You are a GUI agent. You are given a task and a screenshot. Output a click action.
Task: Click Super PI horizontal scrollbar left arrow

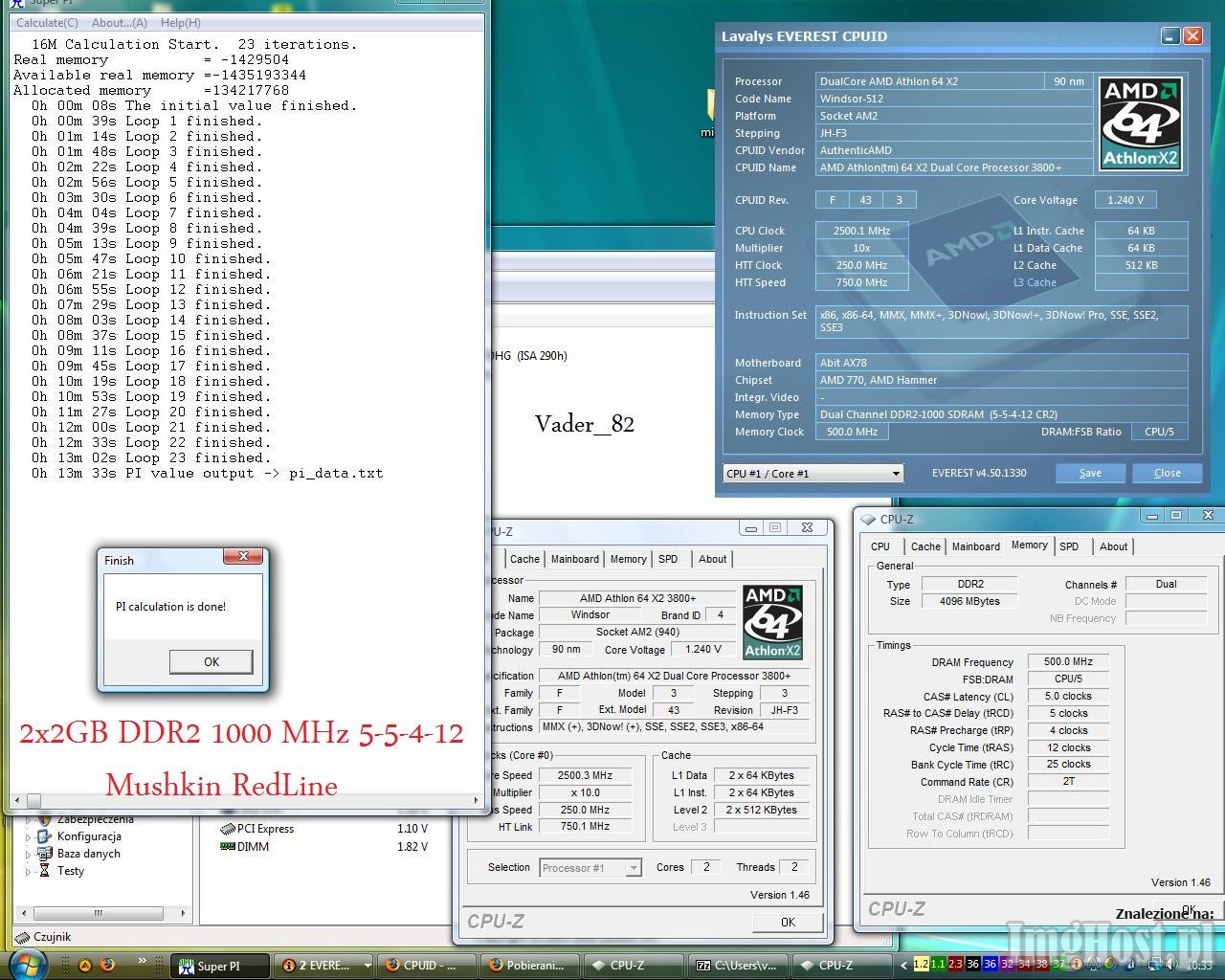click(x=16, y=800)
